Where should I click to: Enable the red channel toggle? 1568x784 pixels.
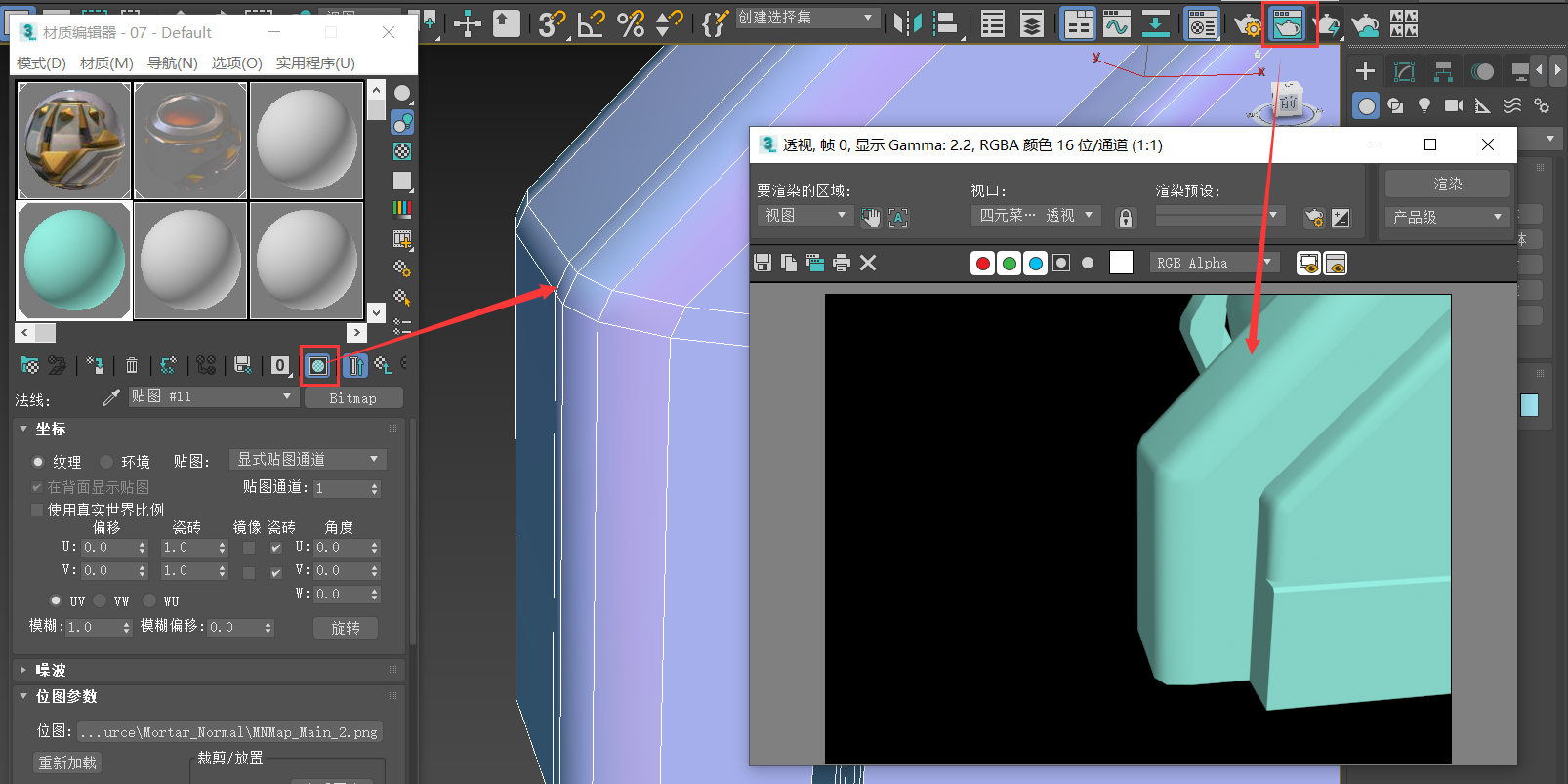coord(983,263)
